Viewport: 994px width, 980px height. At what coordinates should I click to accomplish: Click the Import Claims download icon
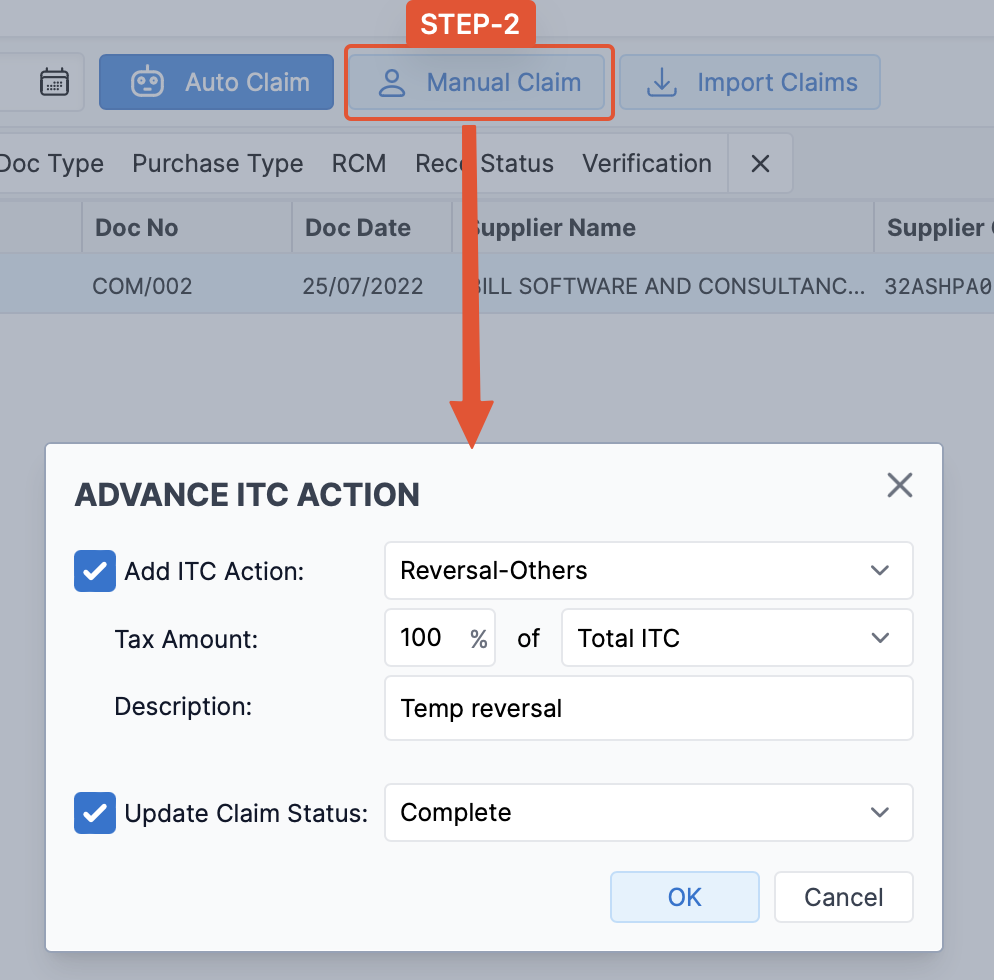[x=660, y=82]
